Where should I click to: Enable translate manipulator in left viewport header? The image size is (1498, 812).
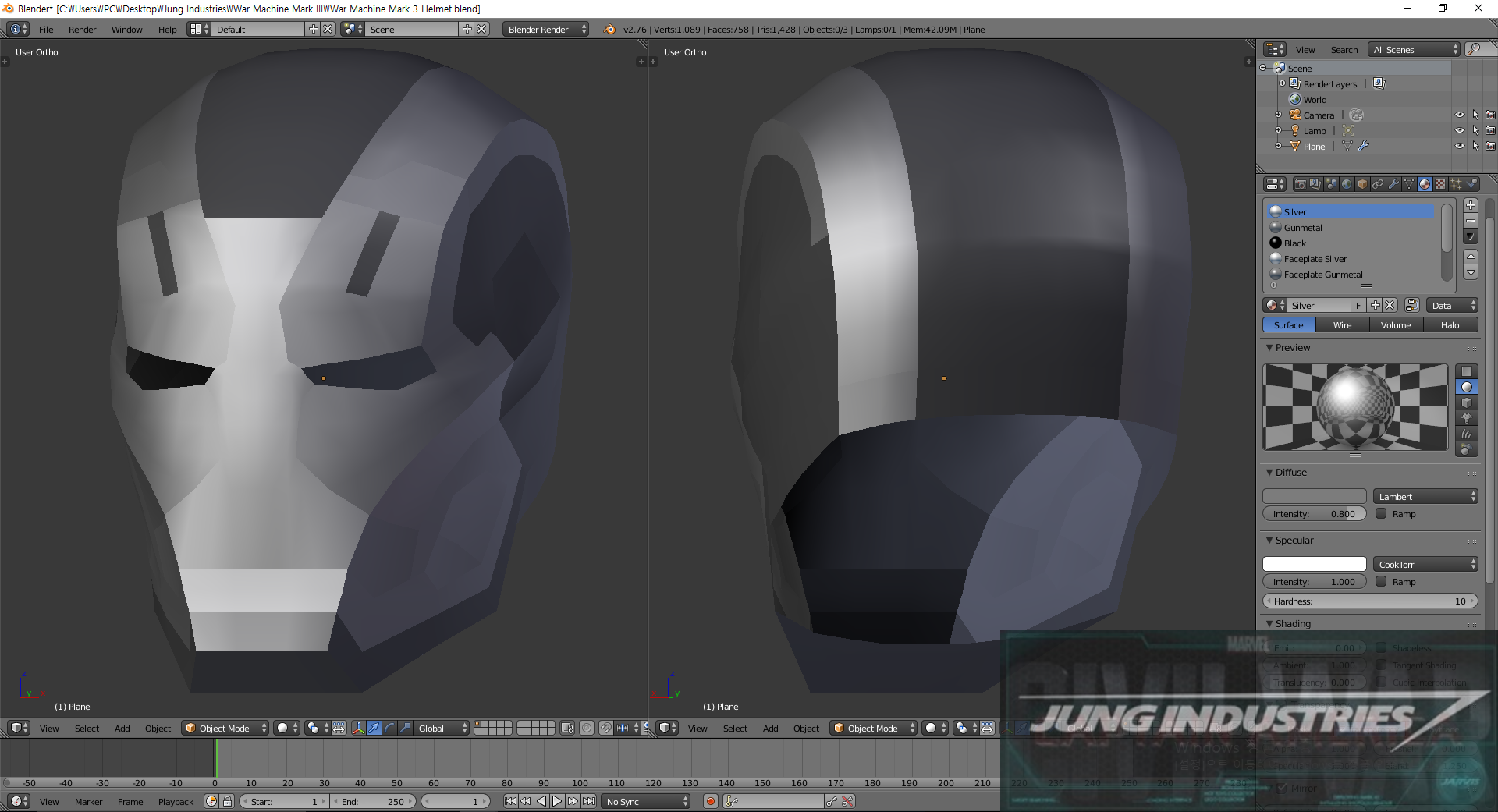click(374, 728)
